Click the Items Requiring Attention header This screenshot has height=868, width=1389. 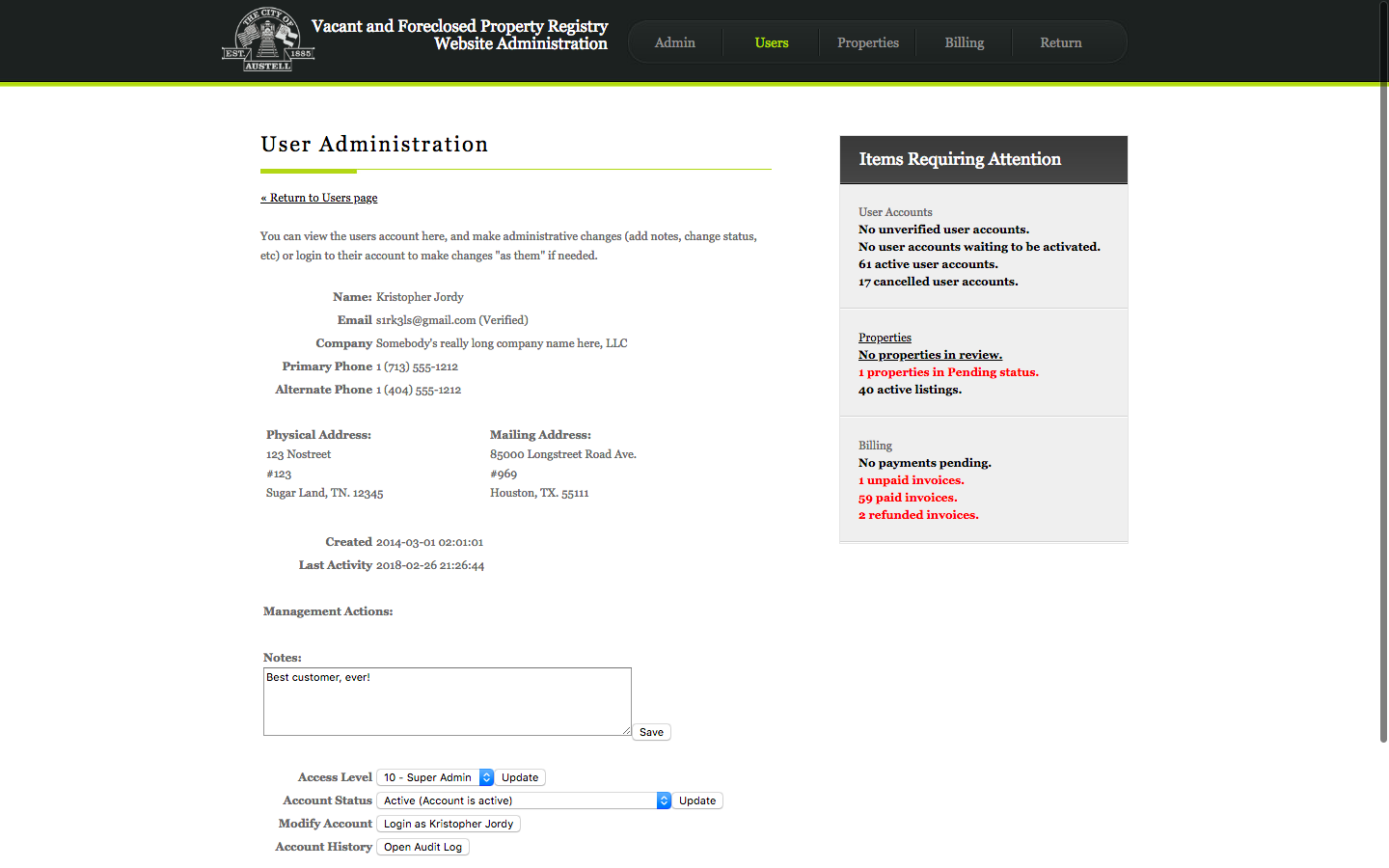984,159
